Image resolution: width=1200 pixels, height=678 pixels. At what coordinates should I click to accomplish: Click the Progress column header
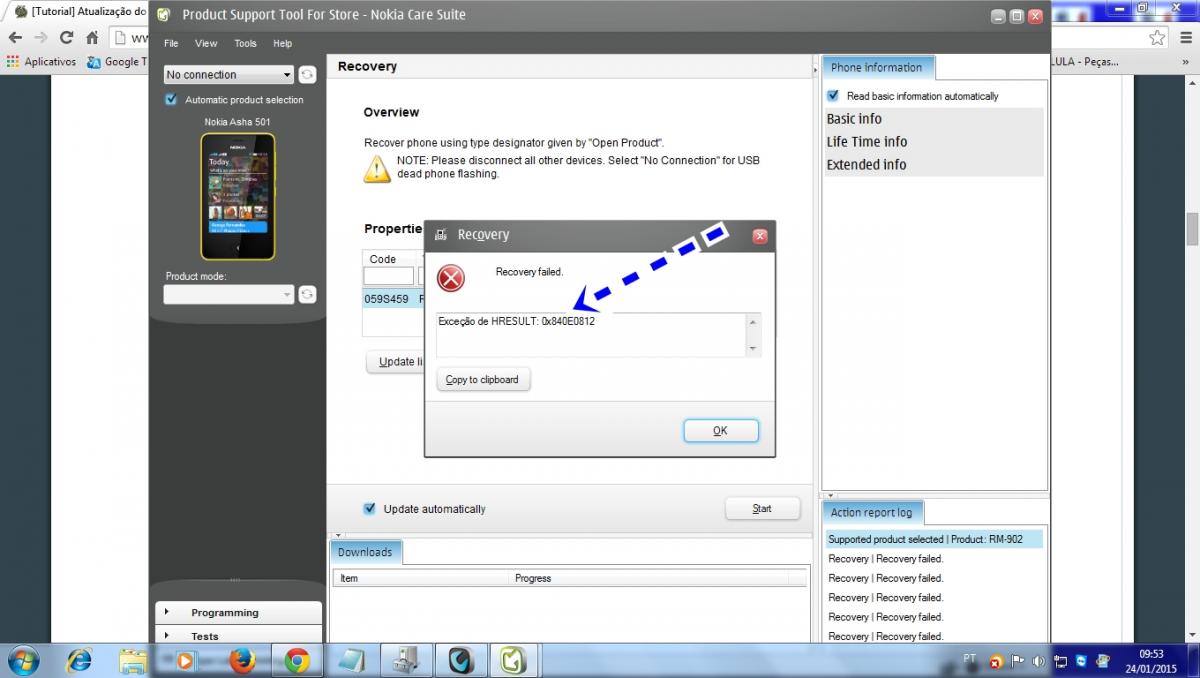pyautogui.click(x=648, y=578)
